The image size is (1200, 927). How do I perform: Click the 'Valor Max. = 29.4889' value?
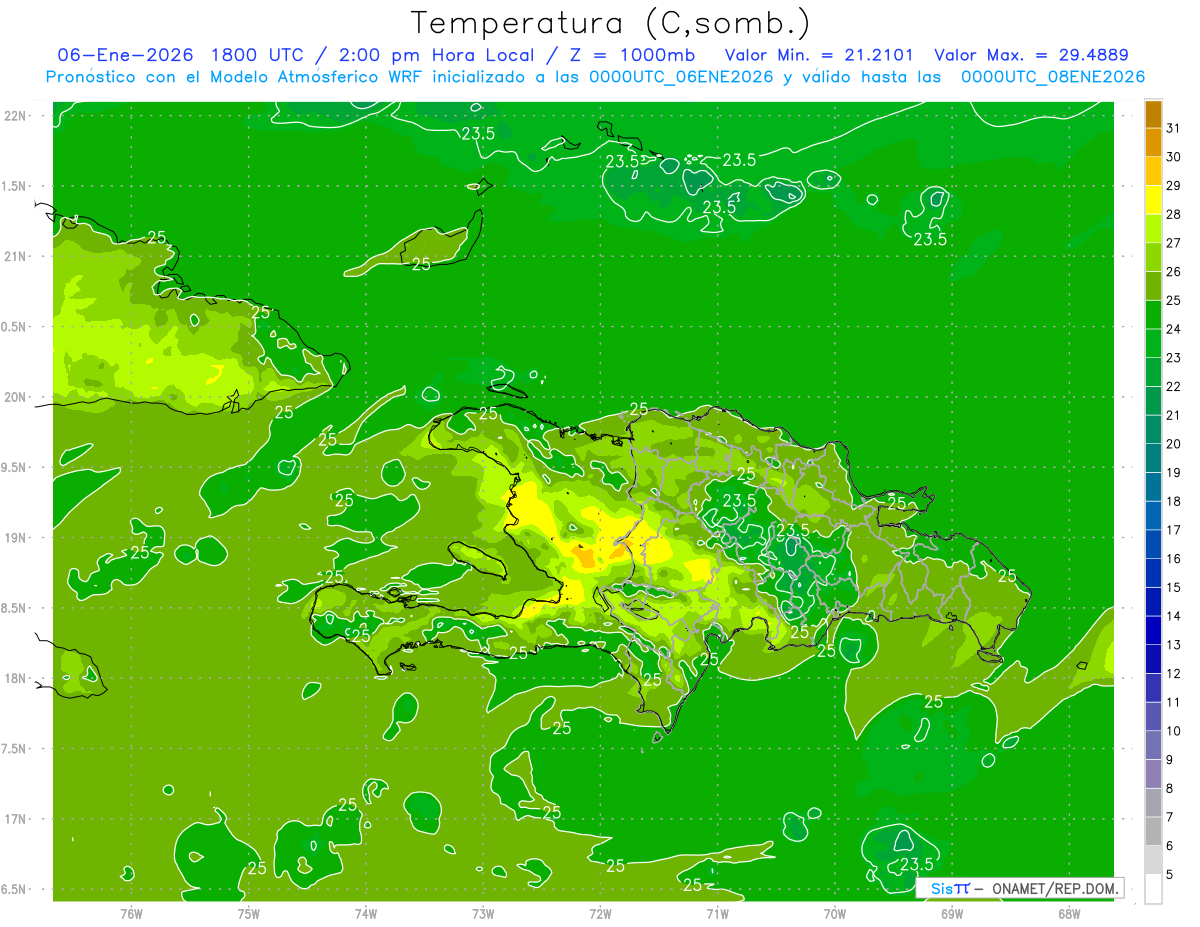(x=1031, y=55)
